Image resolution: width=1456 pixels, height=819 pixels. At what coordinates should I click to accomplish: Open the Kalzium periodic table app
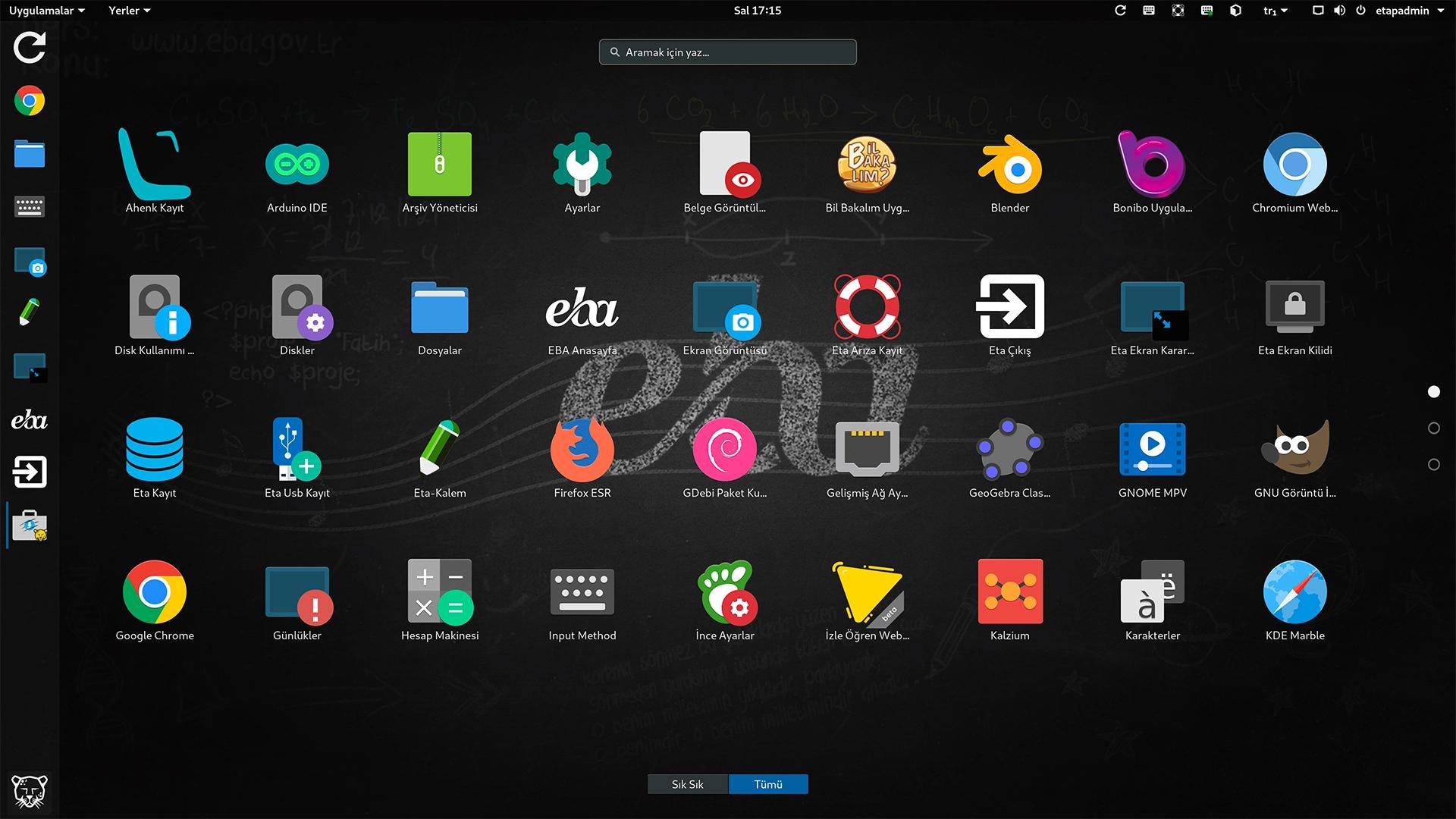tap(1009, 593)
